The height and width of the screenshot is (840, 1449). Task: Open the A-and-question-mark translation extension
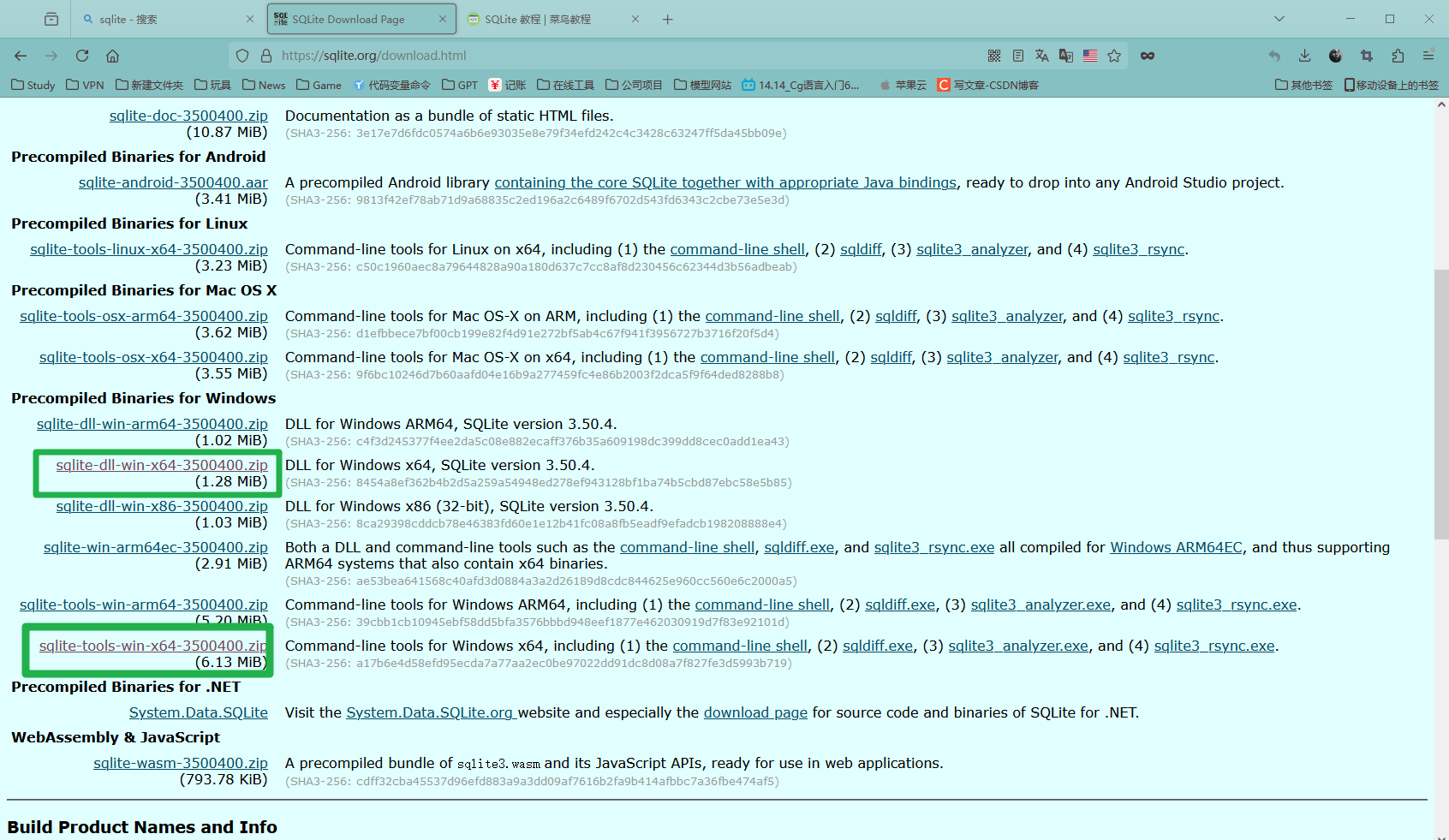1066,56
